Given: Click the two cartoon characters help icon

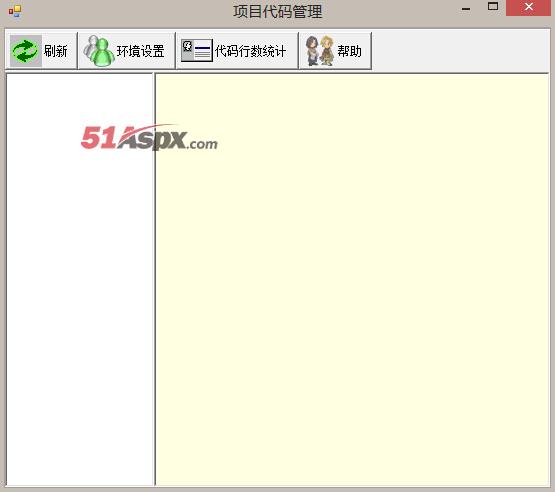Looking at the screenshot, I should pos(320,51).
